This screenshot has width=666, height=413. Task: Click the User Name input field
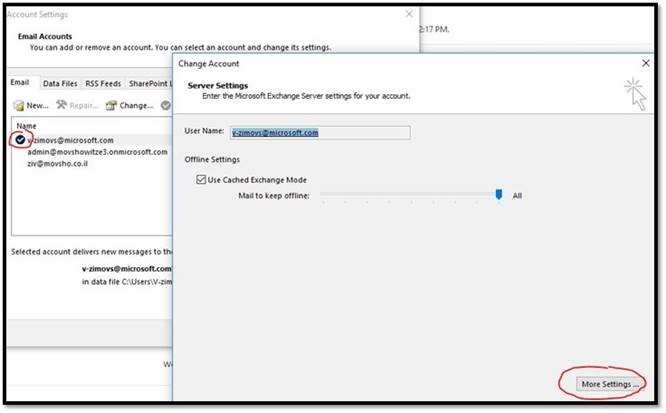319,132
